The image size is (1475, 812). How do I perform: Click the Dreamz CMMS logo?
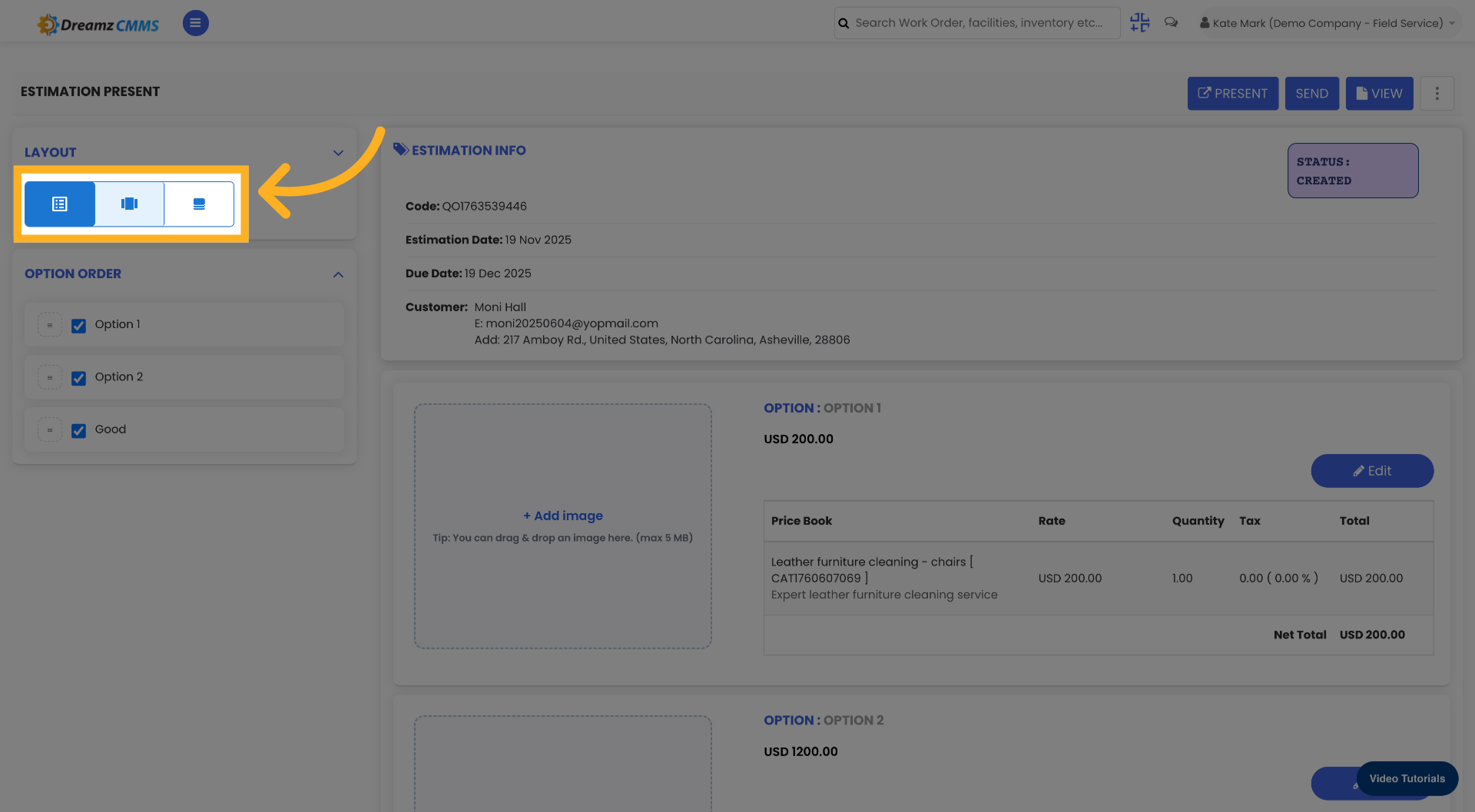(98, 25)
